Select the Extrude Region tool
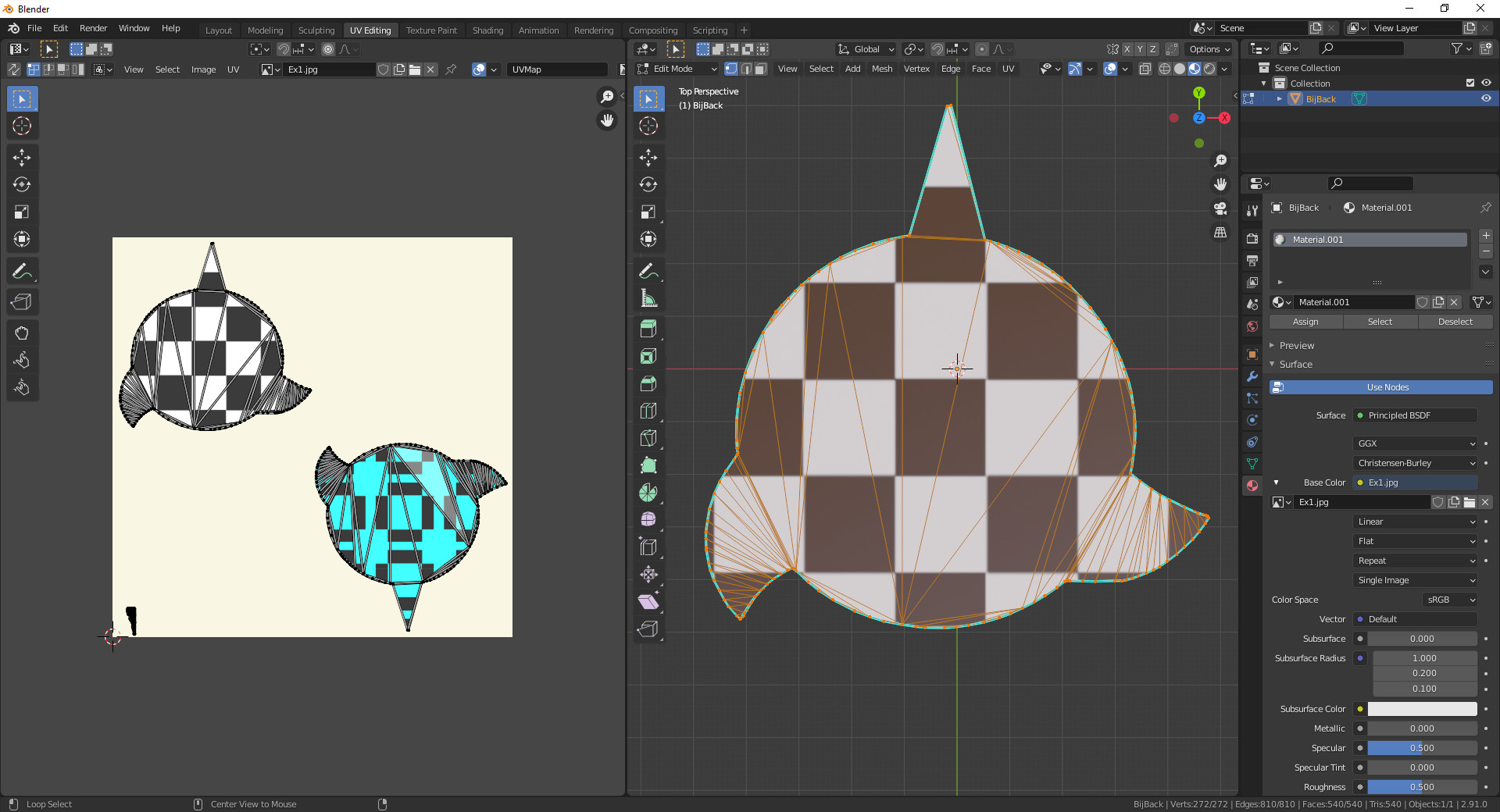Screen dimensions: 1500x812 pos(648,329)
